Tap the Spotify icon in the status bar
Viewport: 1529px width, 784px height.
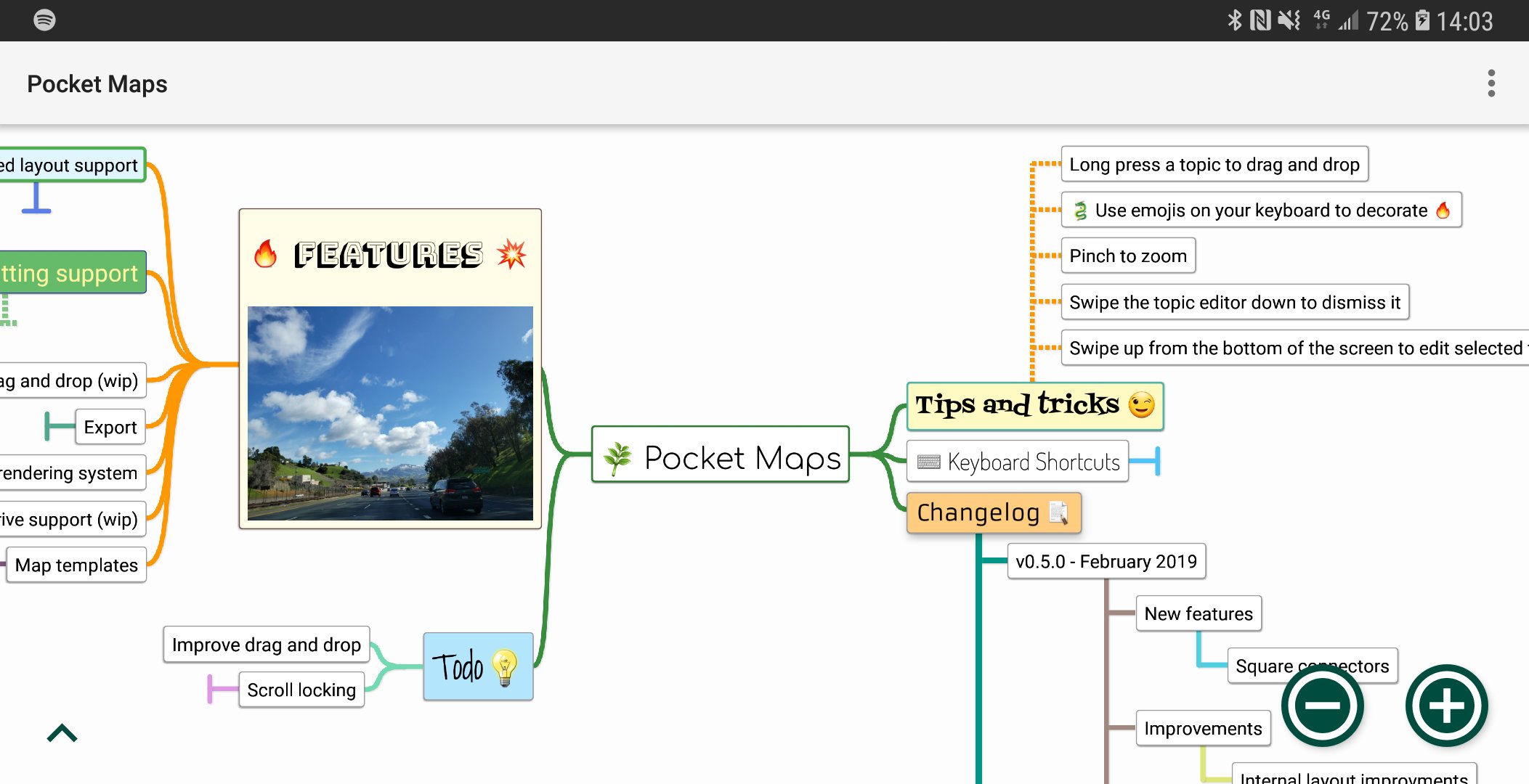45,21
